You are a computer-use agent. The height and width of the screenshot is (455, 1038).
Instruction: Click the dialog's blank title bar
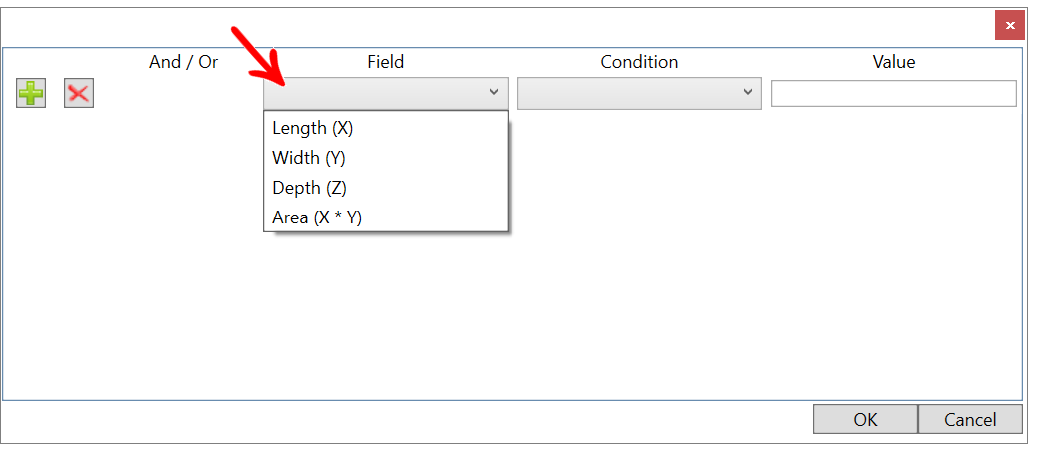(496, 26)
